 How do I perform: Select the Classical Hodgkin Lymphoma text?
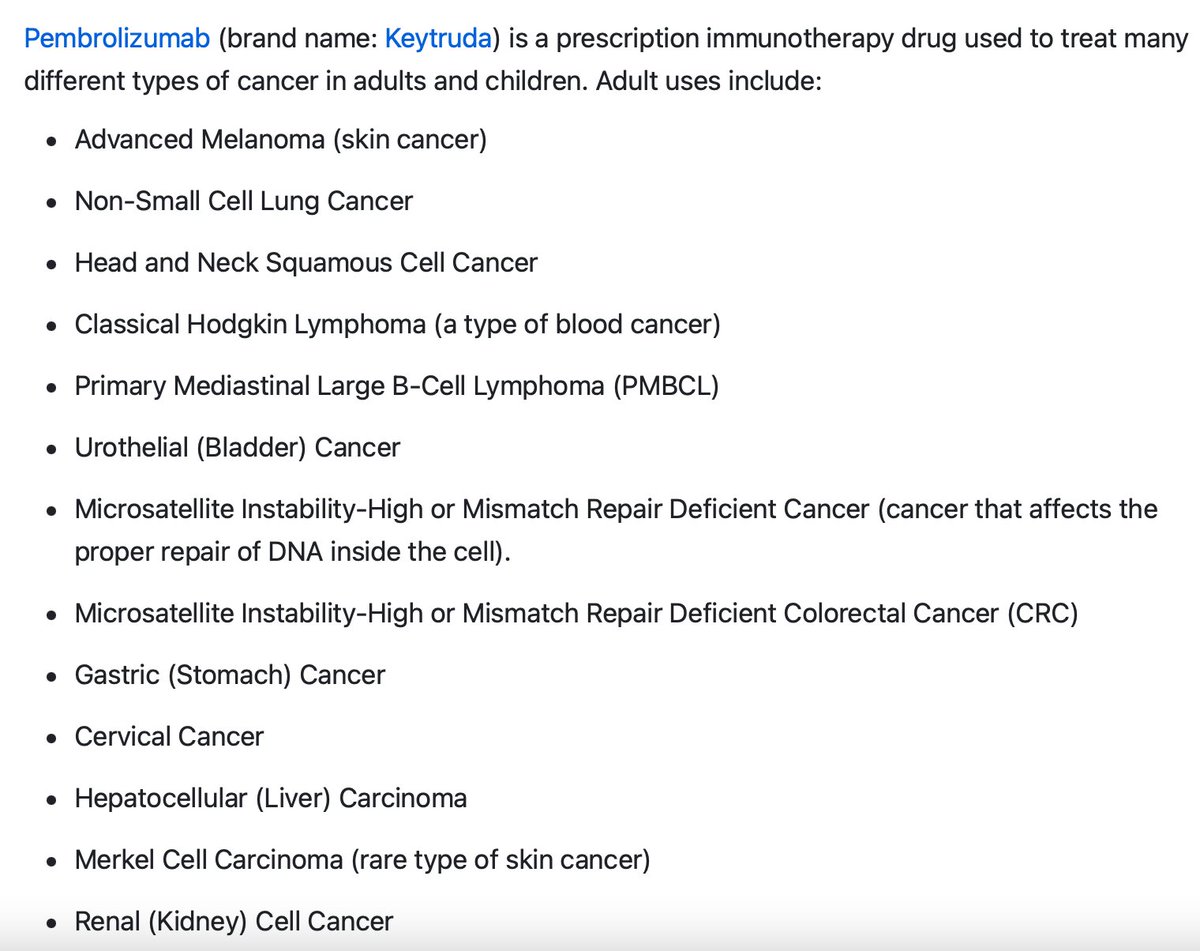click(x=250, y=325)
